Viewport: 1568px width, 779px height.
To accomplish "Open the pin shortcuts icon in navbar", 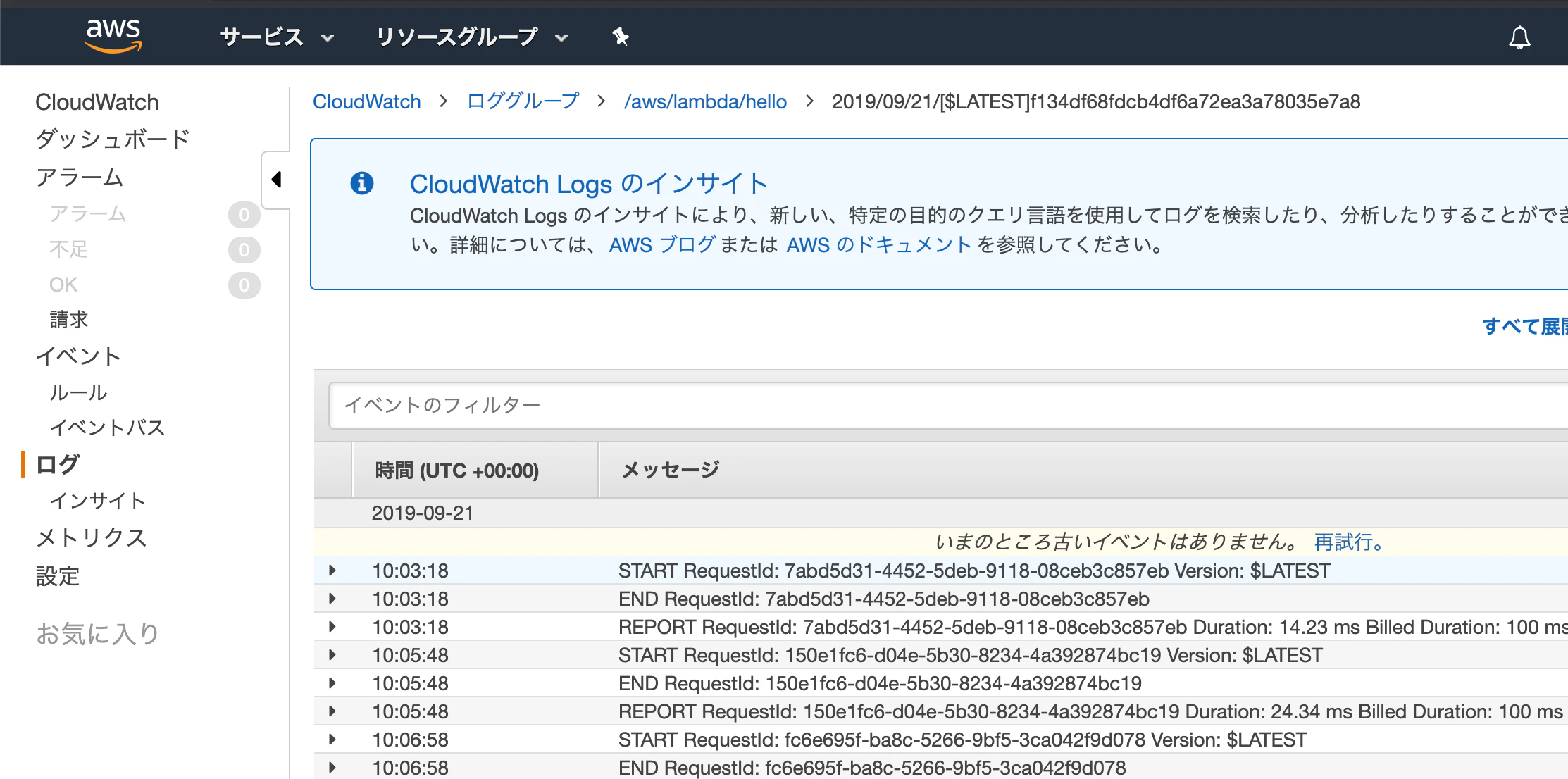I will (620, 37).
